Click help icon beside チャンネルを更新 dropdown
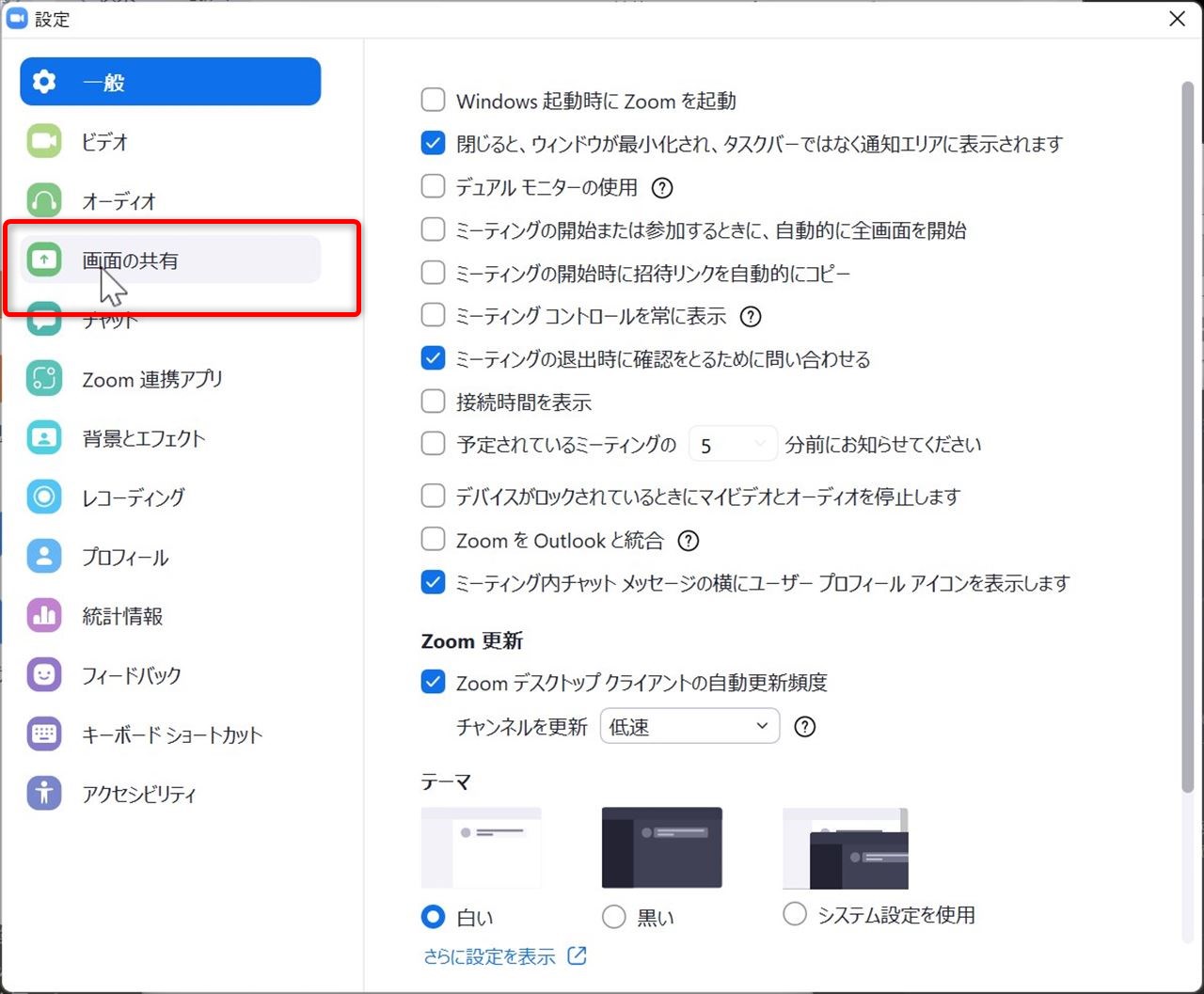This screenshot has height=994, width=1204. [805, 726]
